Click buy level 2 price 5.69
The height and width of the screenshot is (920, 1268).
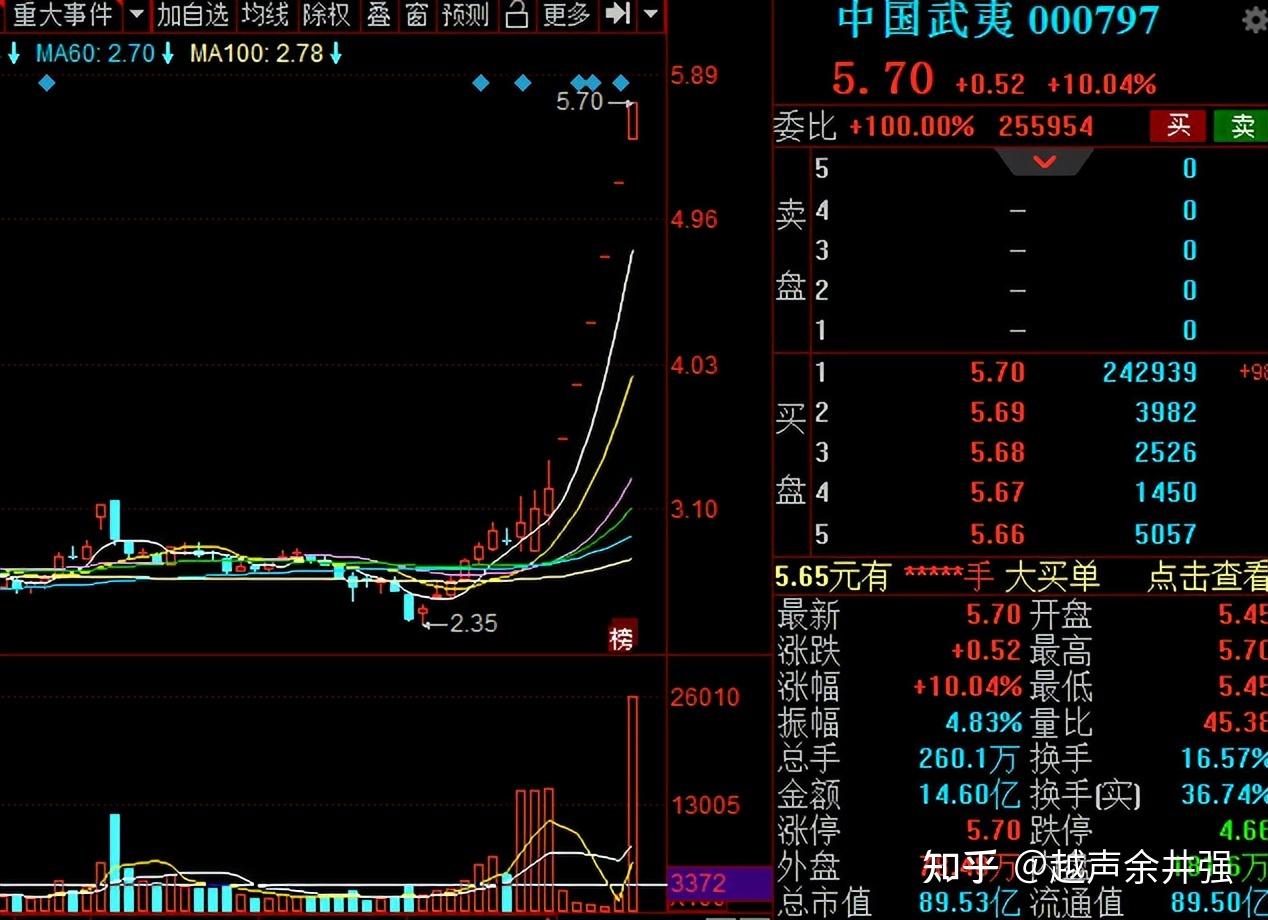(997, 413)
